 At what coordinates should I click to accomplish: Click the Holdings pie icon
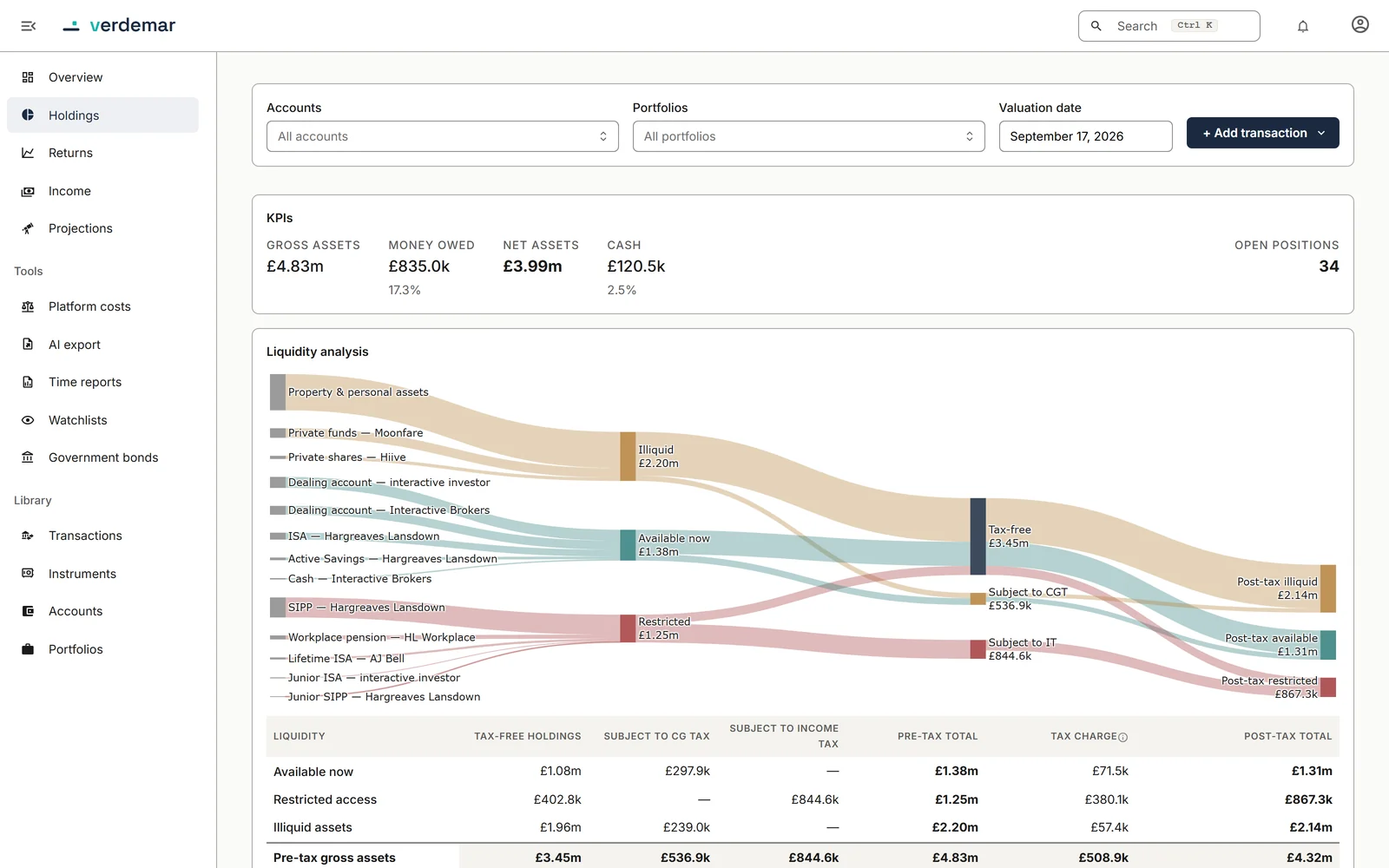click(x=28, y=115)
